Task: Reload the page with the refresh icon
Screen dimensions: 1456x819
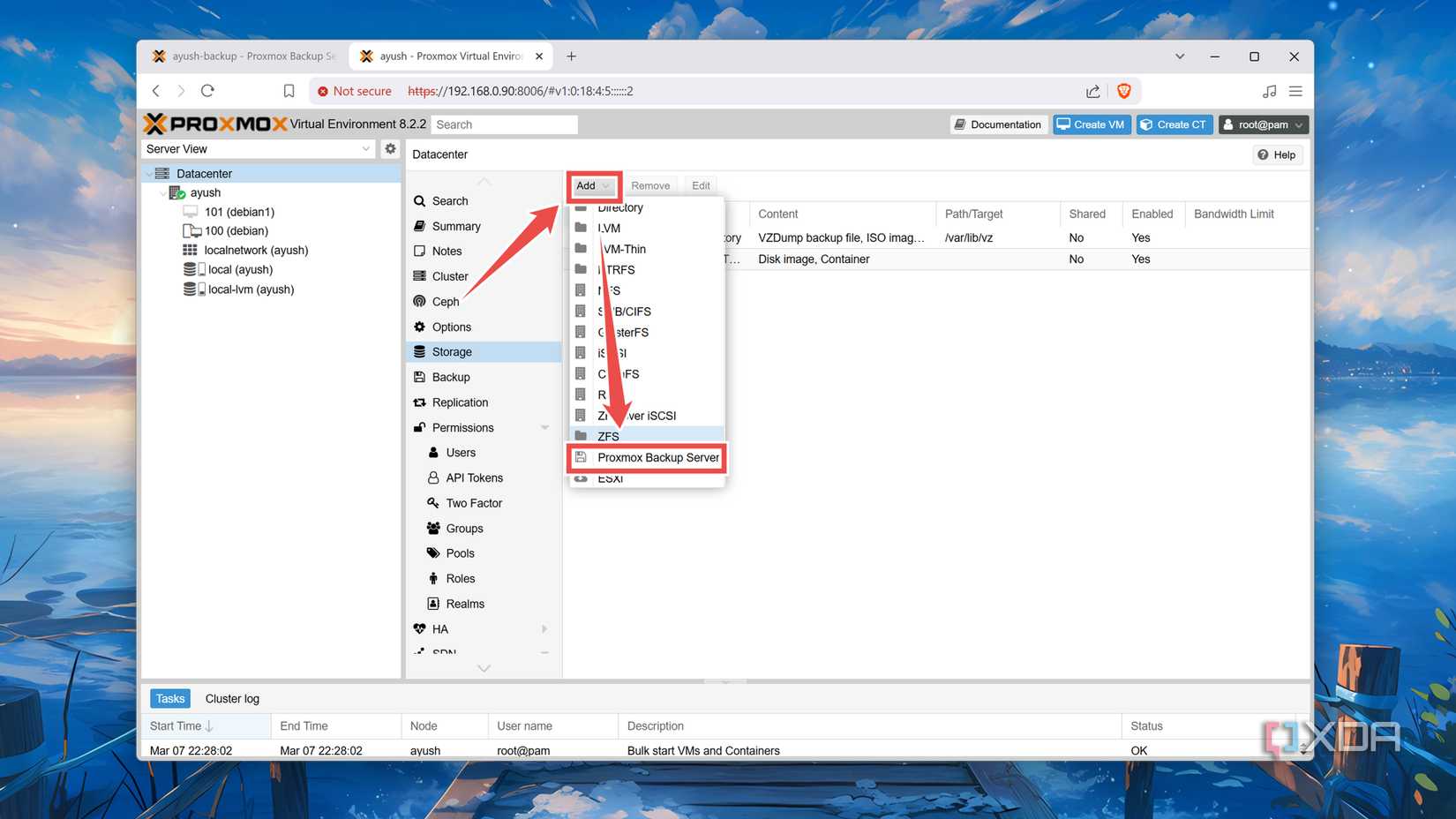Action: (x=208, y=91)
